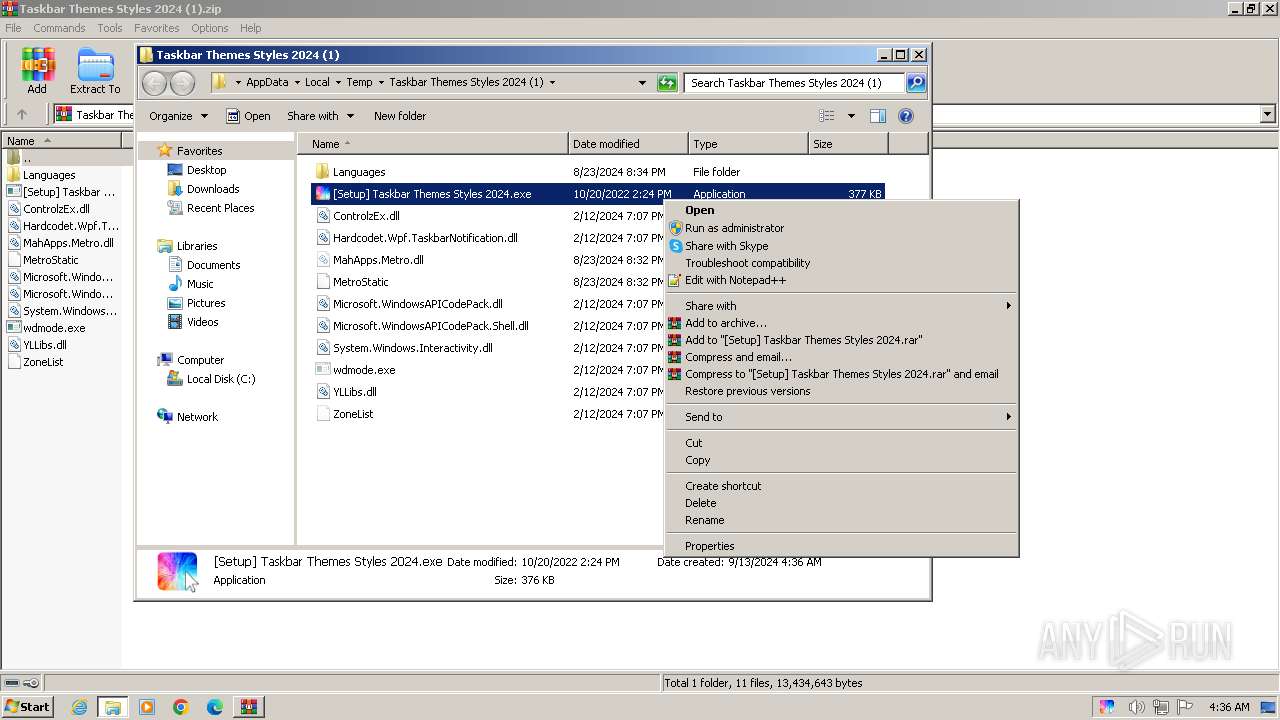Click the Open toolbar button in Explorer
The image size is (1280, 720).
(x=248, y=116)
